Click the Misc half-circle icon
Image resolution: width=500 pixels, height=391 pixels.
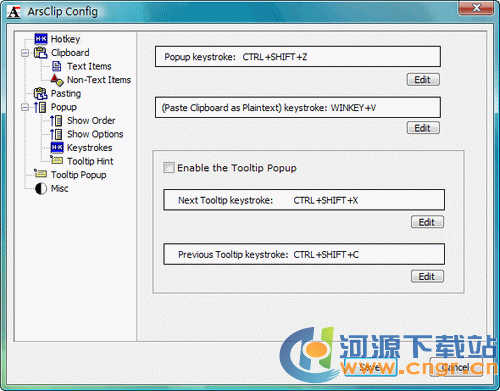coord(41,188)
